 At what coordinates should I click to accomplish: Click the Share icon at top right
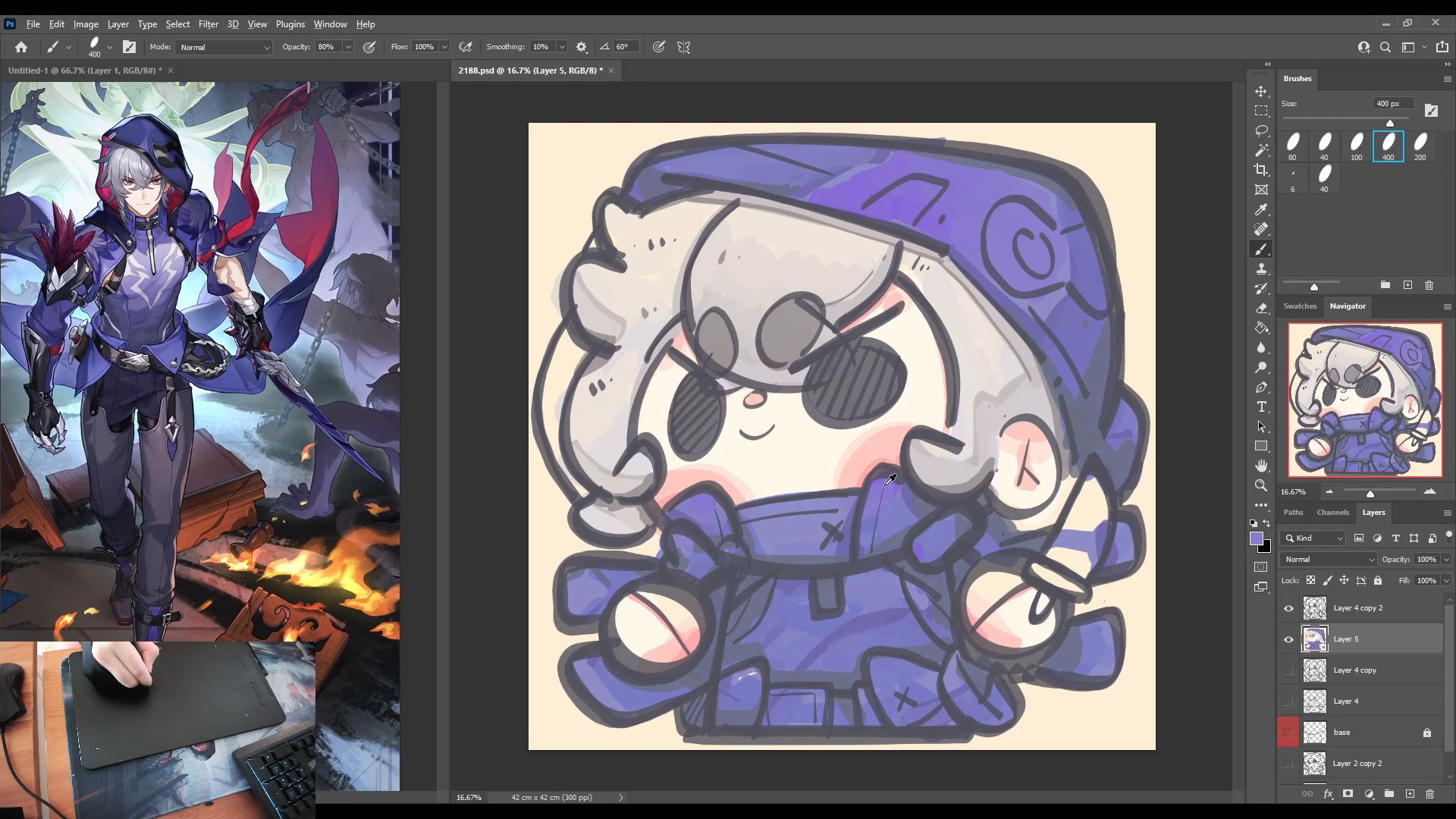tap(1442, 47)
